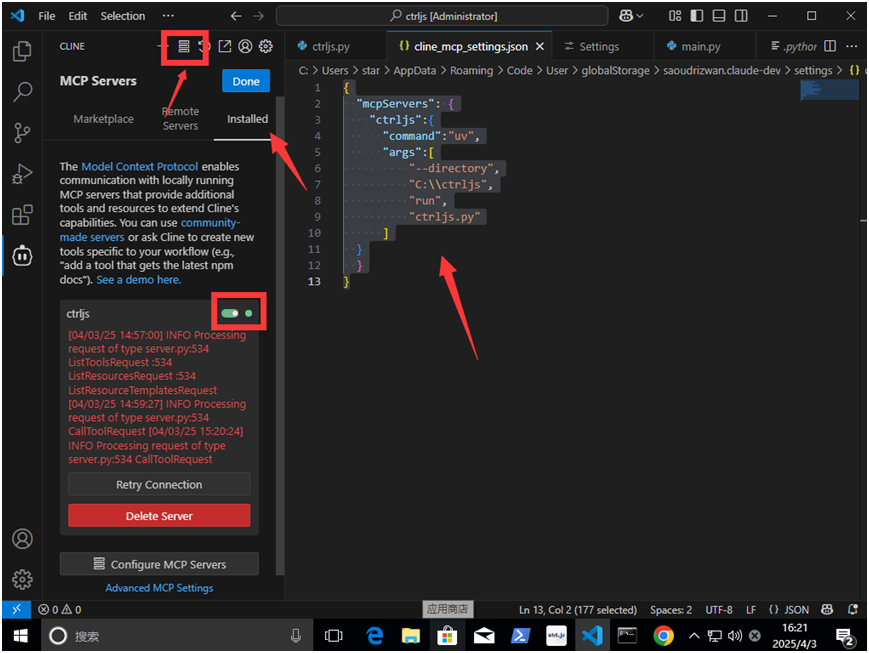Open the notifications bell in status bar
This screenshot has height=653, width=869.
point(853,610)
